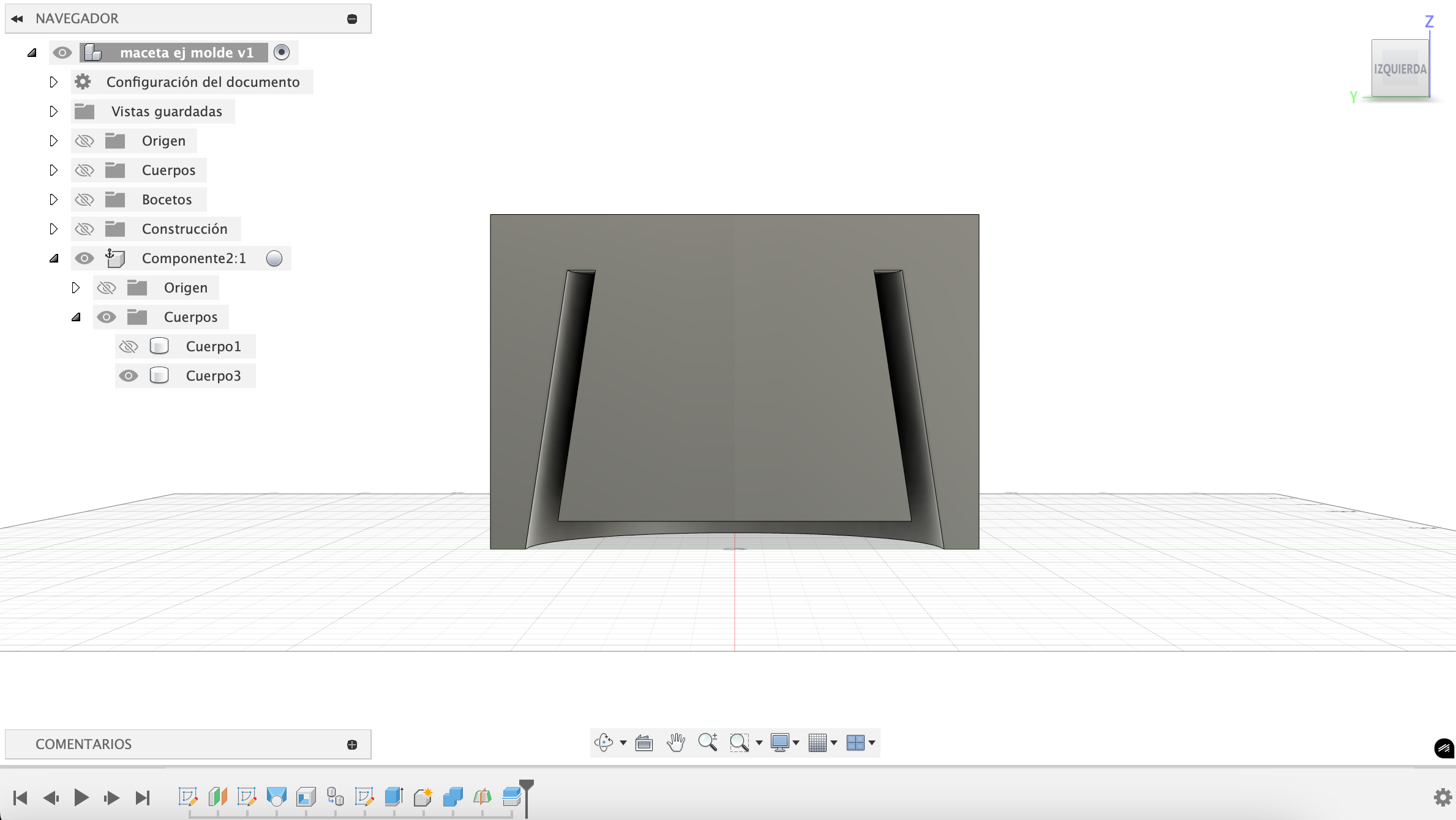The width and height of the screenshot is (1456, 820).
Task: Click the IZQUIERDA face of ViewCube
Action: [1400, 69]
